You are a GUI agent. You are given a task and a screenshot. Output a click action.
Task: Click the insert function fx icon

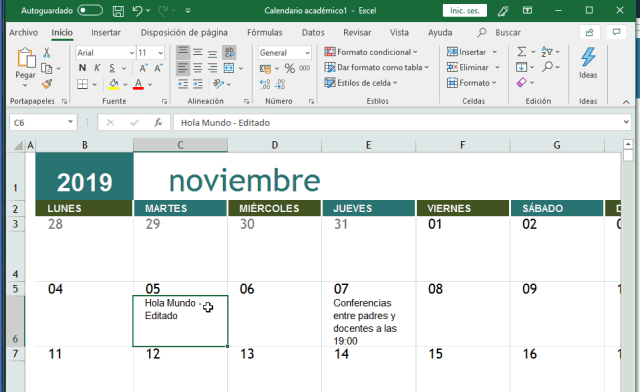point(158,122)
